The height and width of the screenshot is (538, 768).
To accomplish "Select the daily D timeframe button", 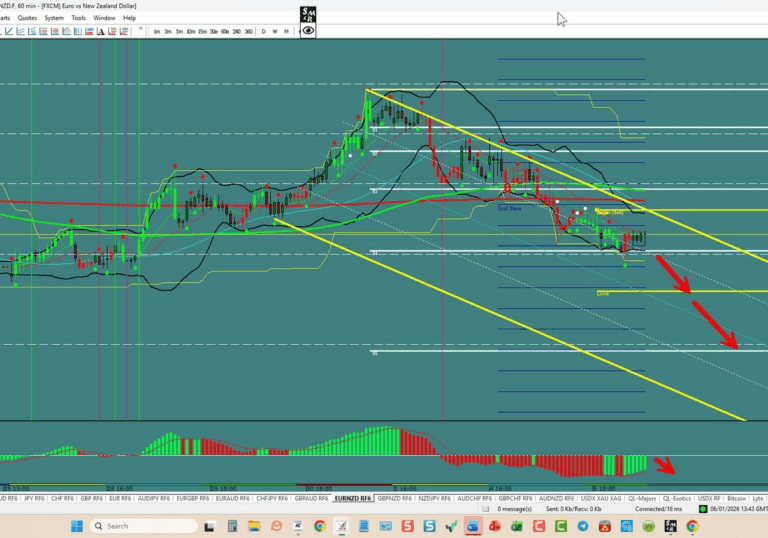I will pos(264,31).
